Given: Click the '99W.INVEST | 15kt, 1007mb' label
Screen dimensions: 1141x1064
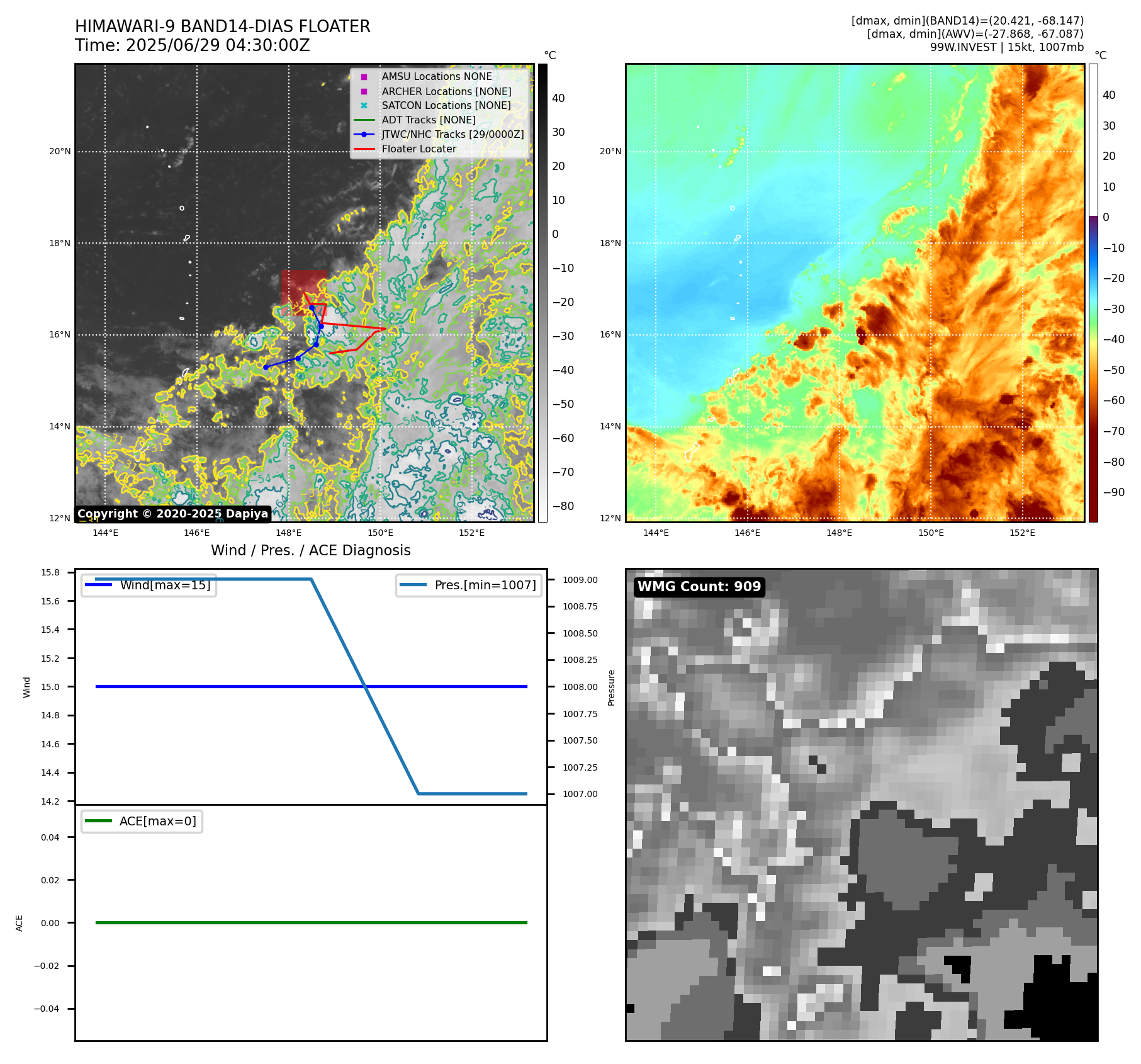Looking at the screenshot, I should [1007, 47].
